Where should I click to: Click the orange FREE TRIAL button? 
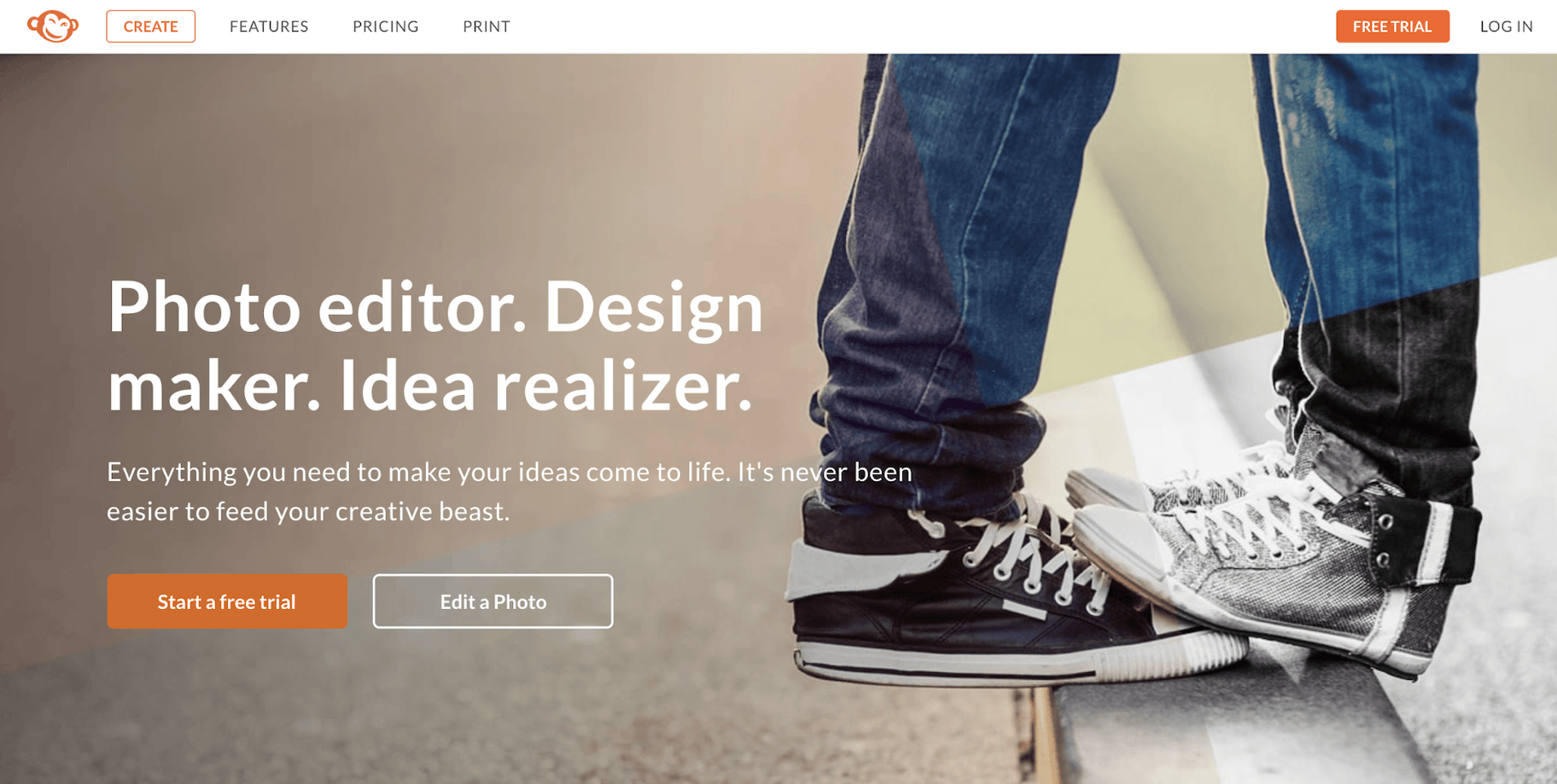(x=1392, y=26)
